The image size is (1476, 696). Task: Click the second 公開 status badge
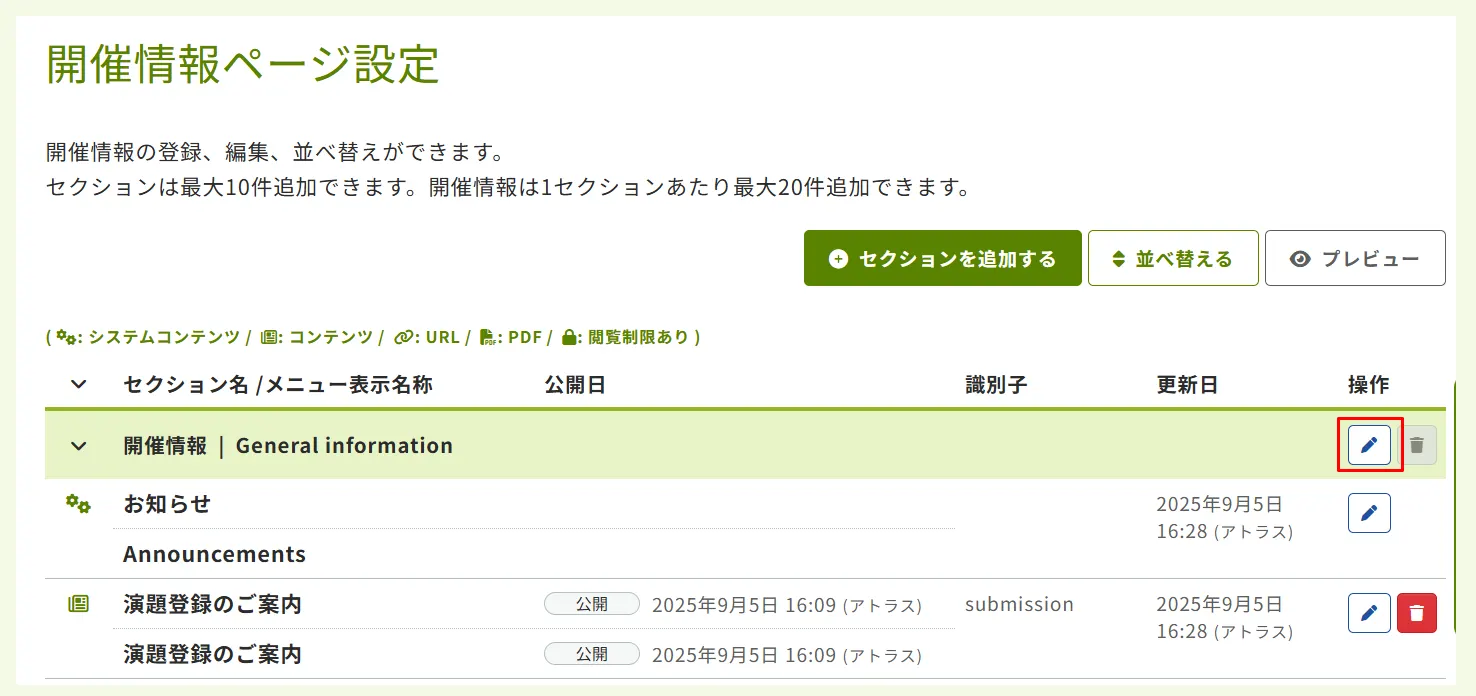[x=591, y=654]
